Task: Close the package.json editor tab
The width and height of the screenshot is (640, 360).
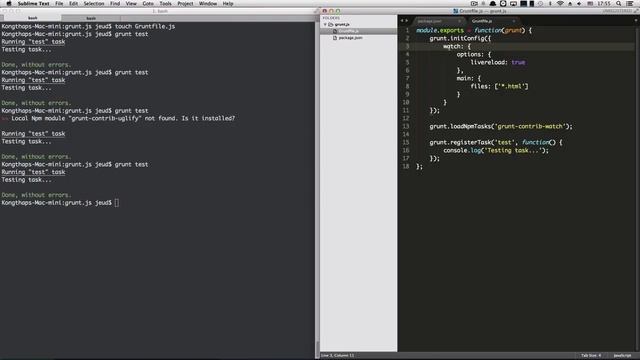Action: pos(460,21)
